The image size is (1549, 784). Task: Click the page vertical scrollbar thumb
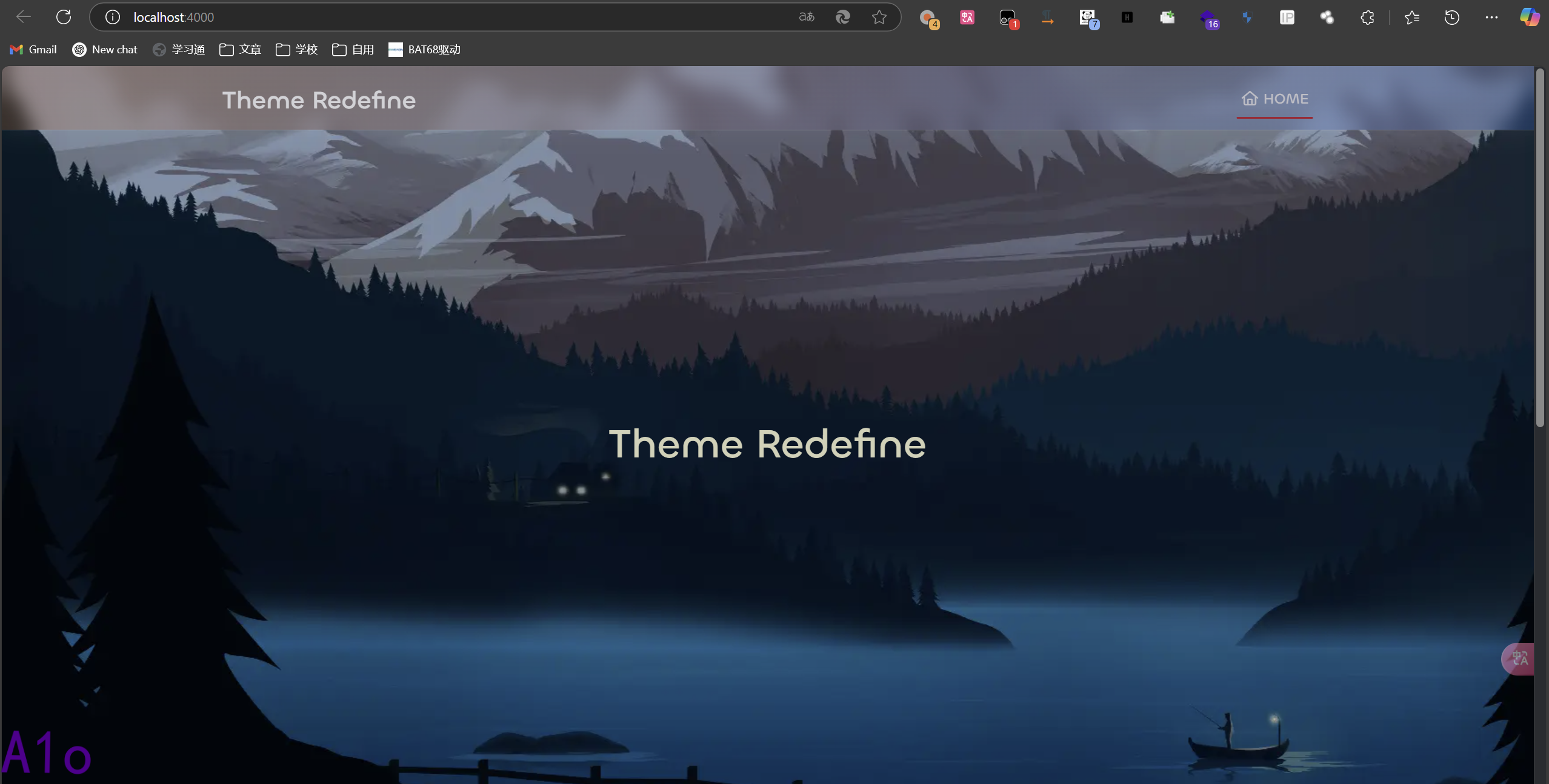(x=1540, y=248)
